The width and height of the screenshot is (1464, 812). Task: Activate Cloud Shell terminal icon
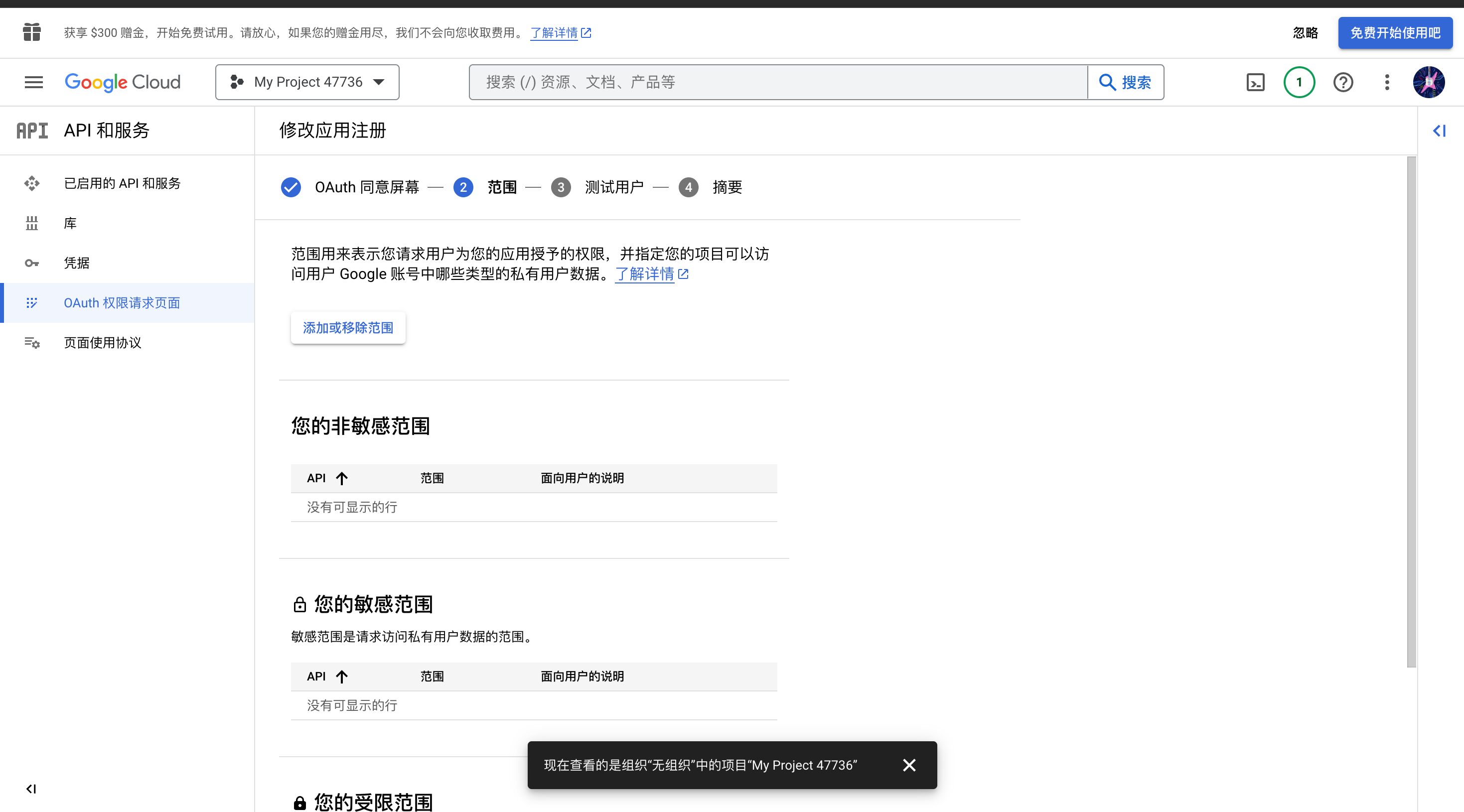(x=1255, y=82)
